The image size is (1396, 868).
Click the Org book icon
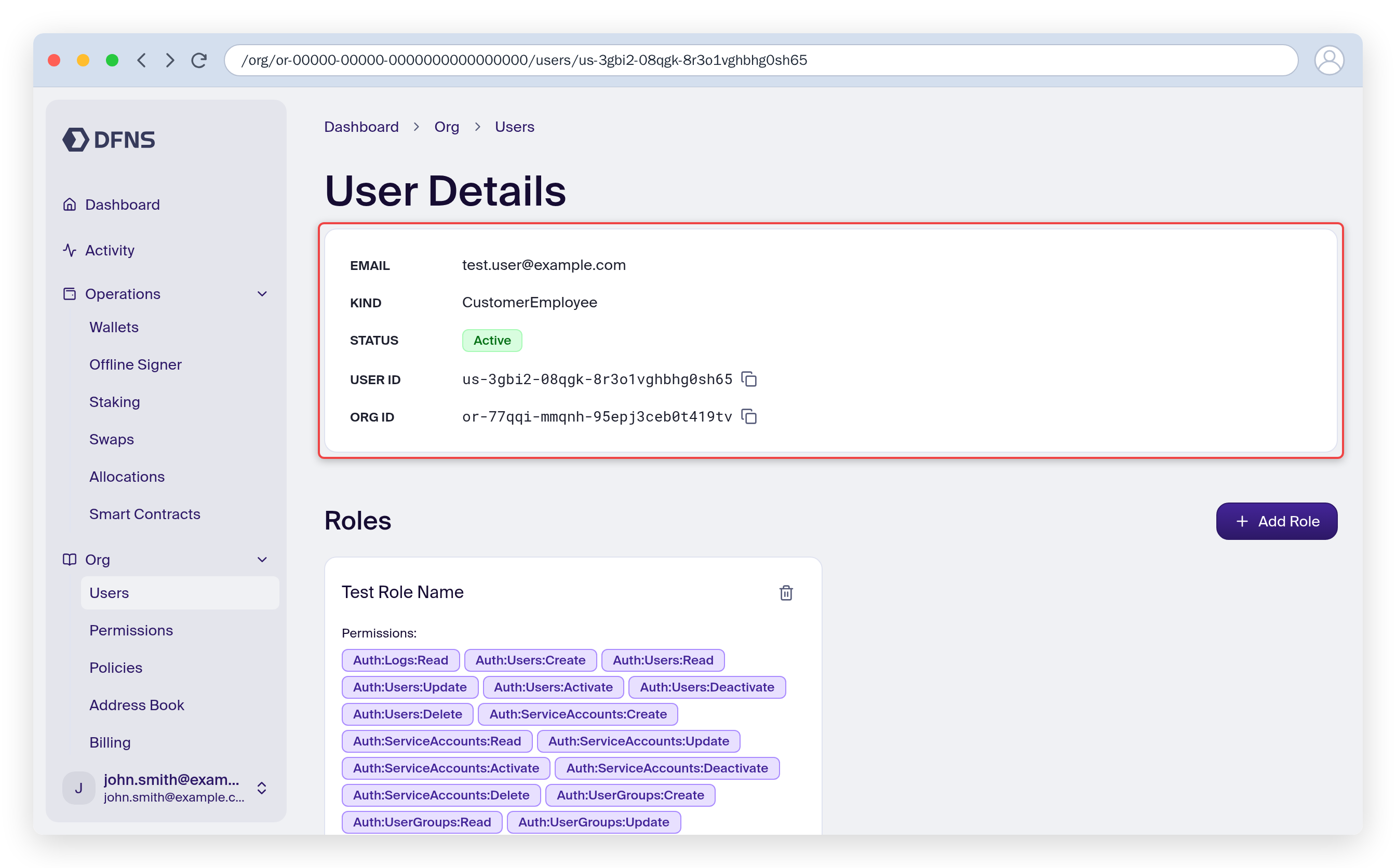click(70, 560)
